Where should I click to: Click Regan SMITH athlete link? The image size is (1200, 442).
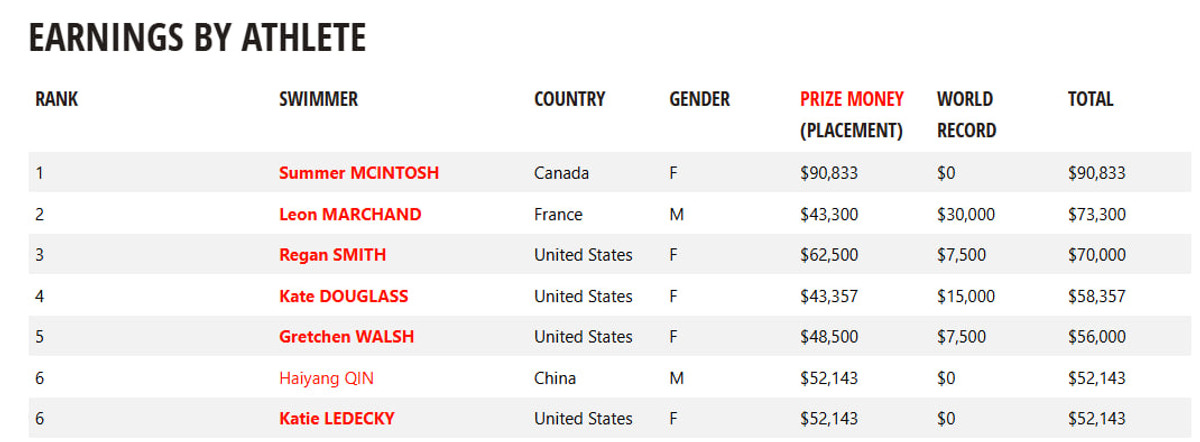tap(332, 255)
